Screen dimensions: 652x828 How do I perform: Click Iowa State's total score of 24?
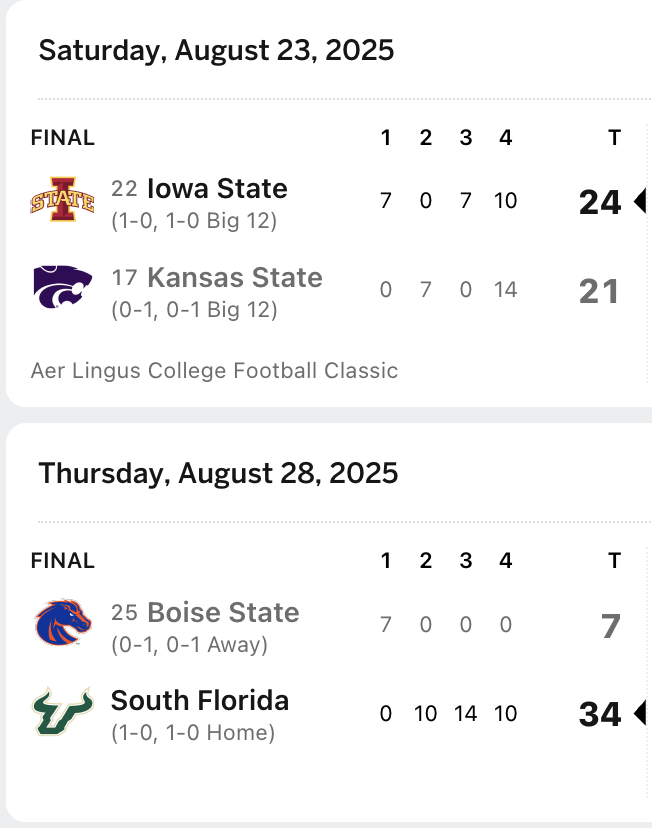tap(600, 202)
